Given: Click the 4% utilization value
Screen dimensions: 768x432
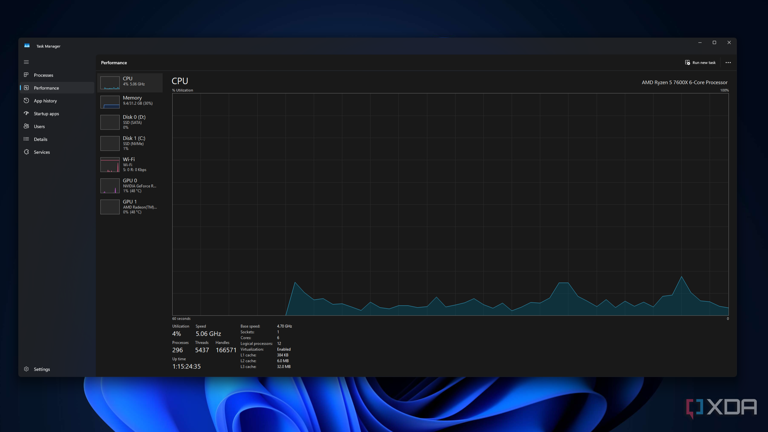Looking at the screenshot, I should coord(176,334).
